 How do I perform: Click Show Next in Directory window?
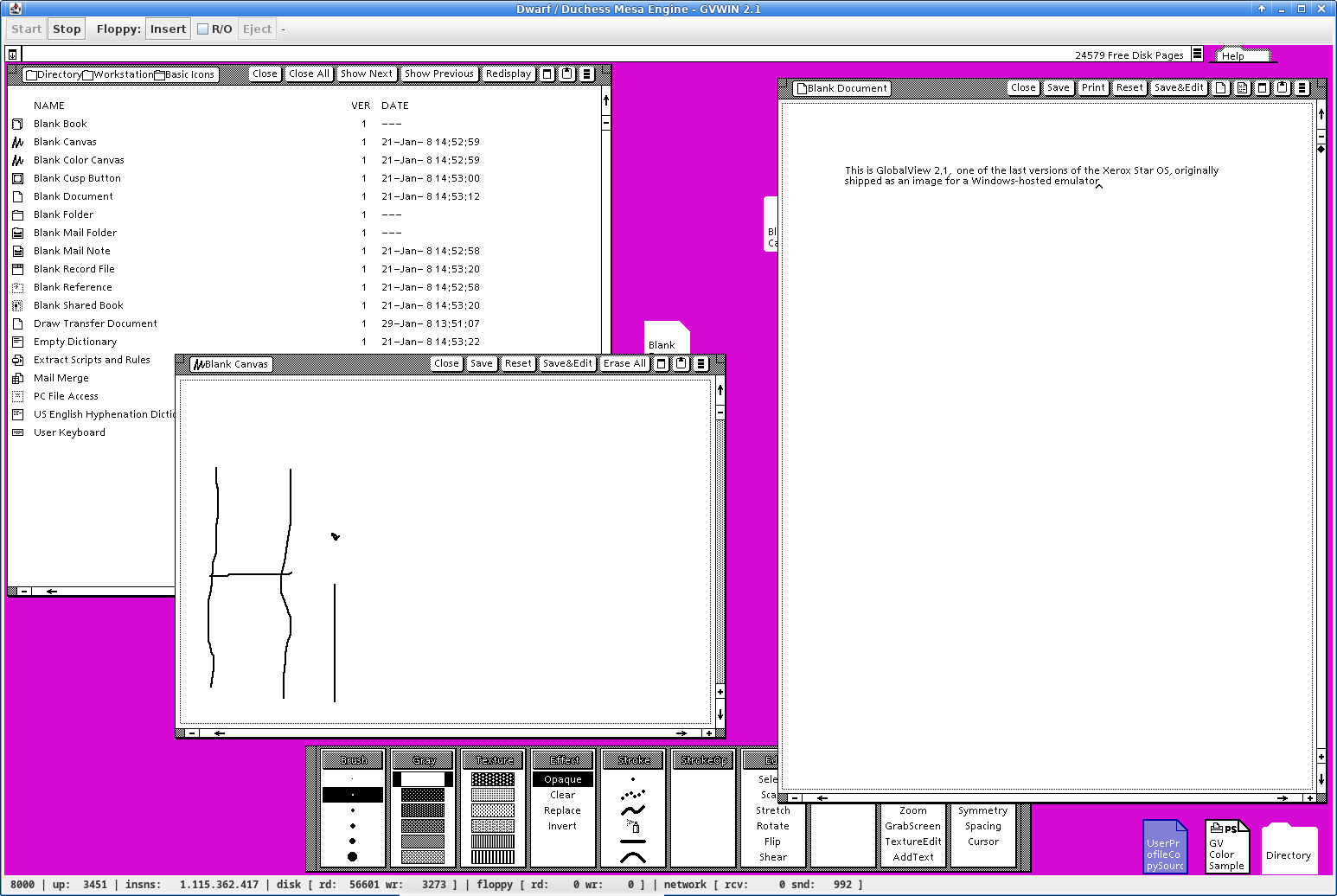point(366,74)
